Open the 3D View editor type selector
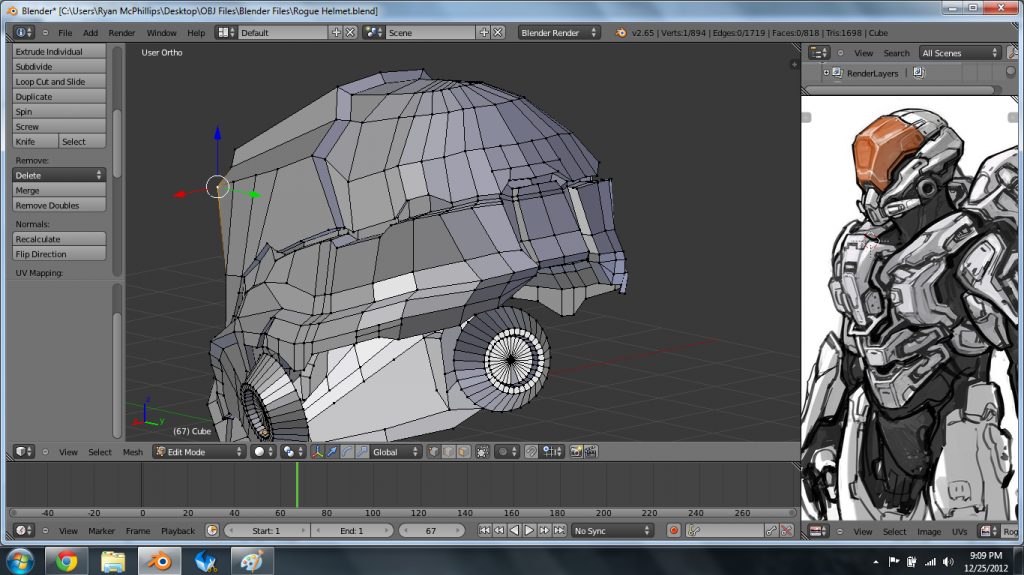This screenshot has height=575, width=1024. [x=24, y=452]
